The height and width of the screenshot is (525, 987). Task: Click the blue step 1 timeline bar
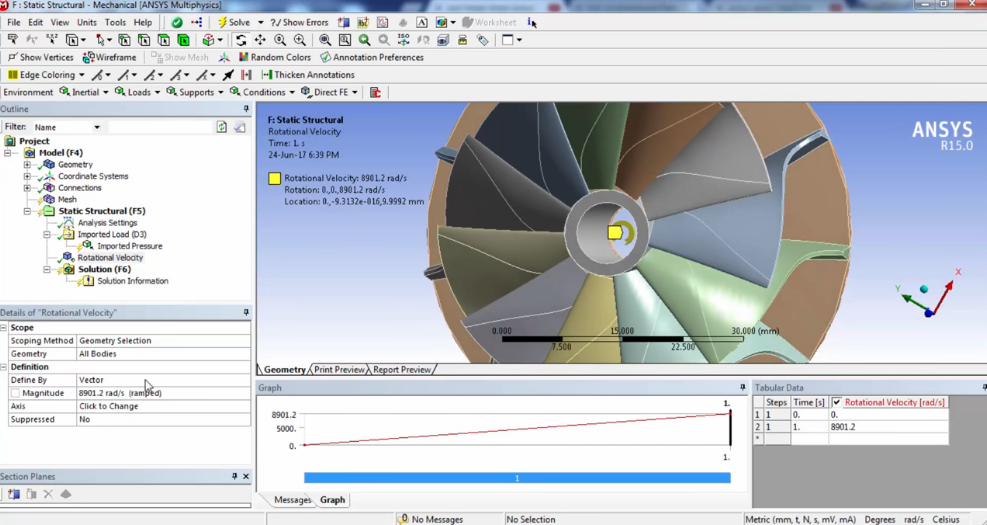517,478
